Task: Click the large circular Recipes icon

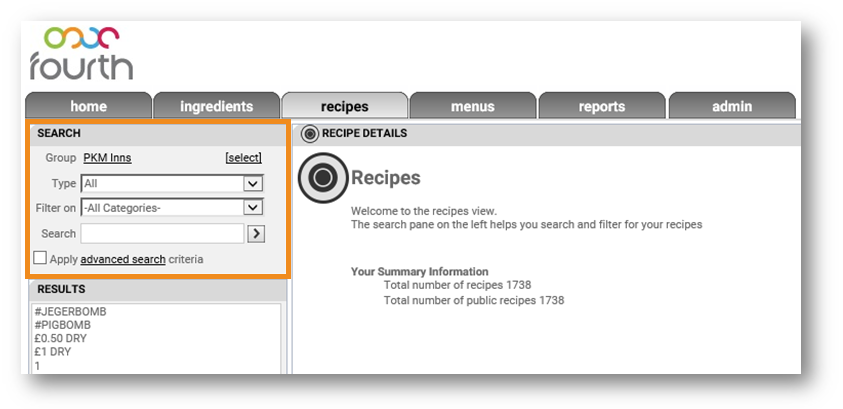Action: pos(322,177)
